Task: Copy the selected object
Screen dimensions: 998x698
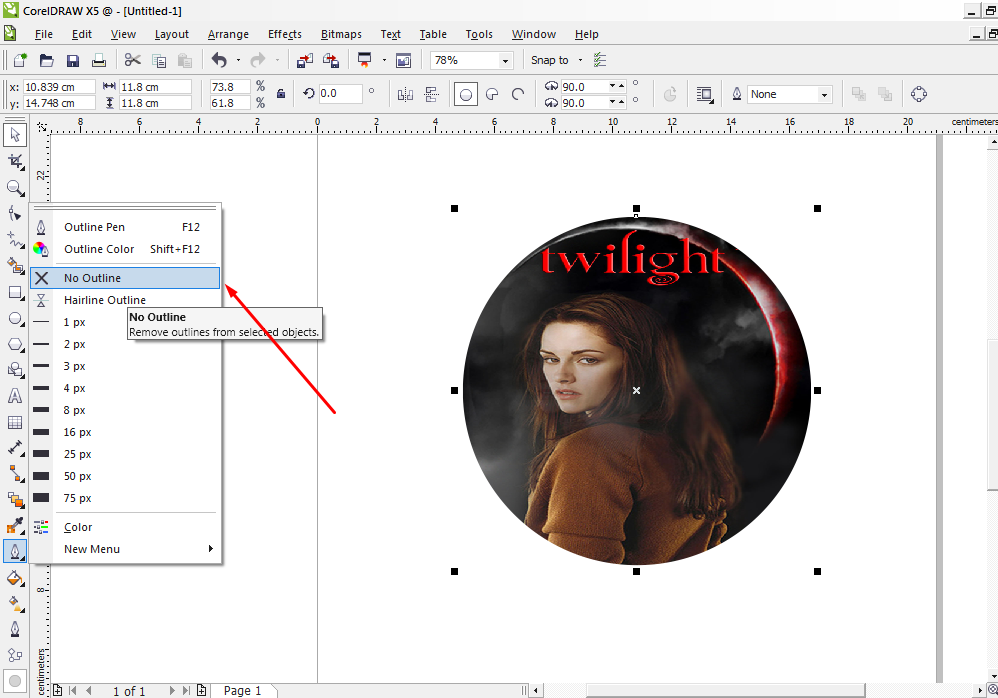Action: point(159,60)
